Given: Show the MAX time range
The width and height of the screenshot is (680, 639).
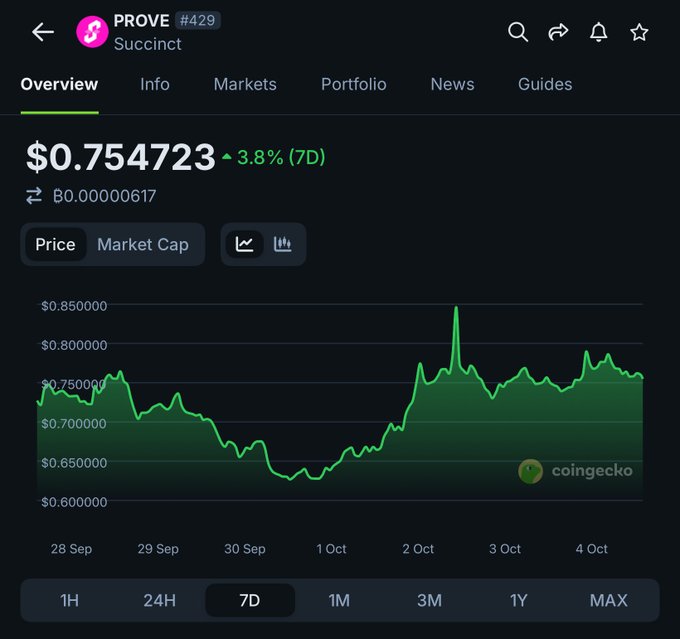Looking at the screenshot, I should tap(608, 600).
